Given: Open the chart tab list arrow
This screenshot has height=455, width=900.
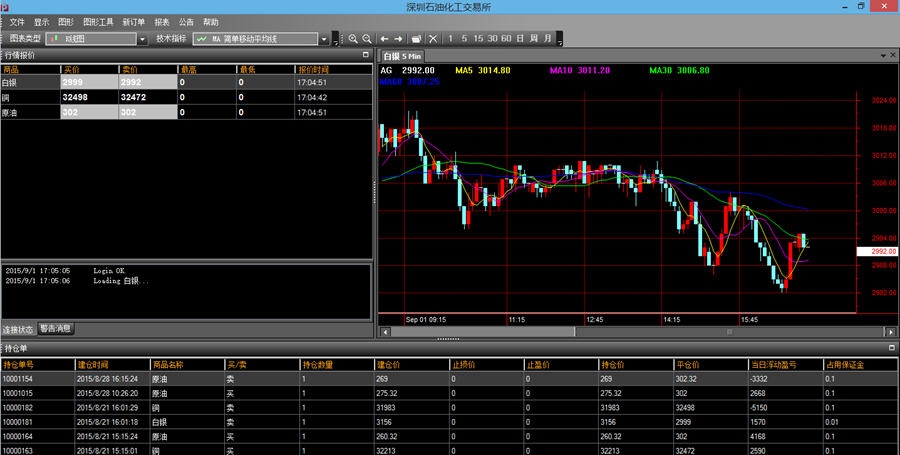Looking at the screenshot, I should point(881,56).
